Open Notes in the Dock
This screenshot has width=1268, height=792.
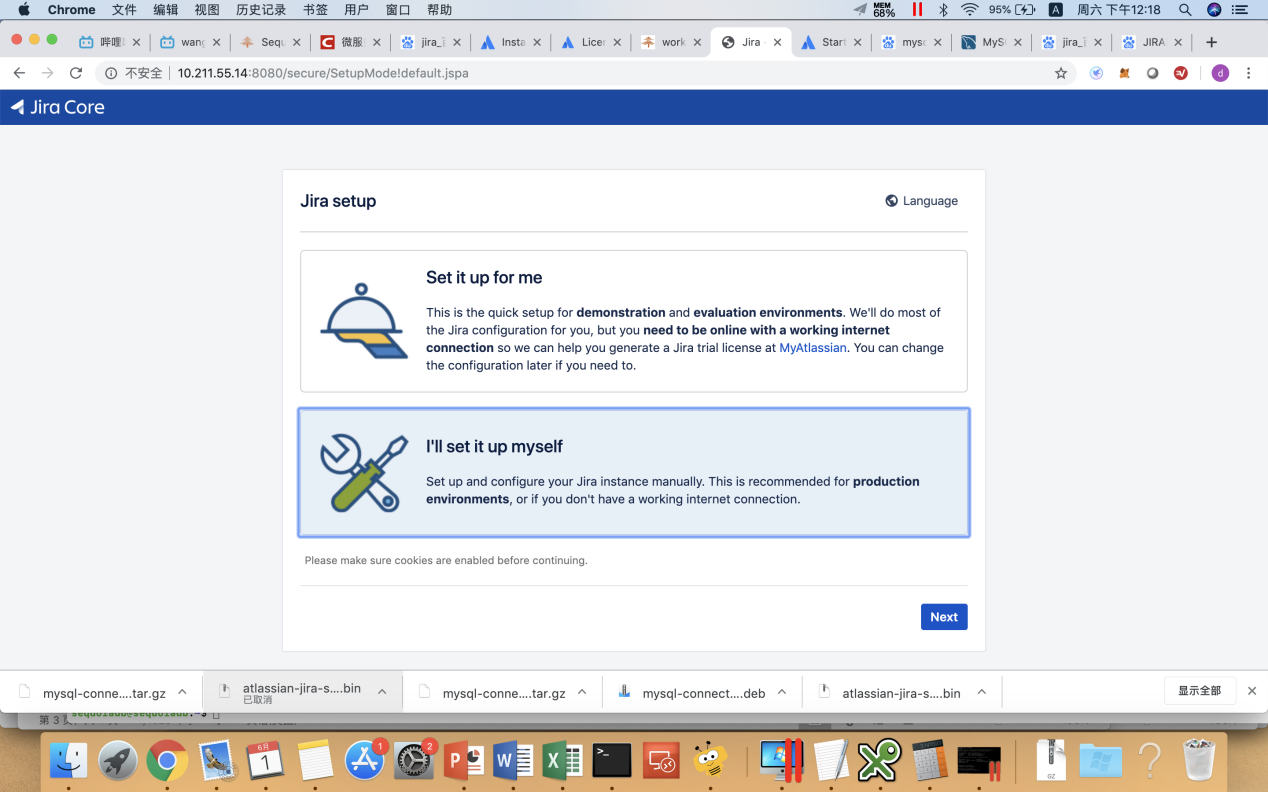click(315, 762)
